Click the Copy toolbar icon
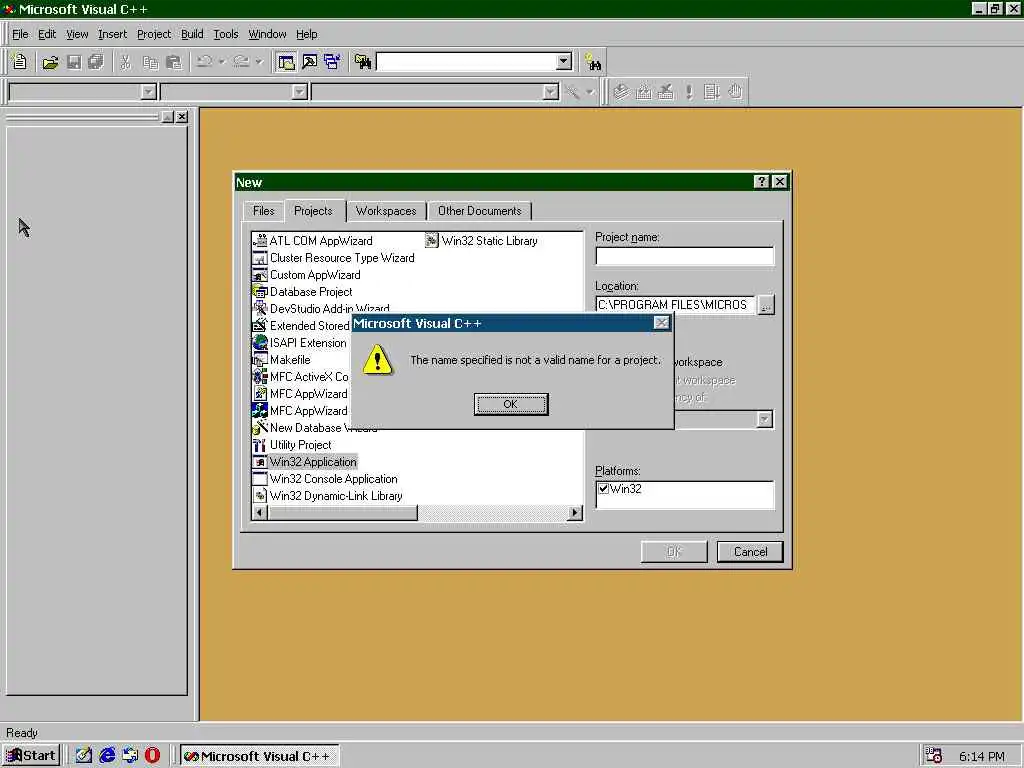This screenshot has height=768, width=1024. coord(150,62)
